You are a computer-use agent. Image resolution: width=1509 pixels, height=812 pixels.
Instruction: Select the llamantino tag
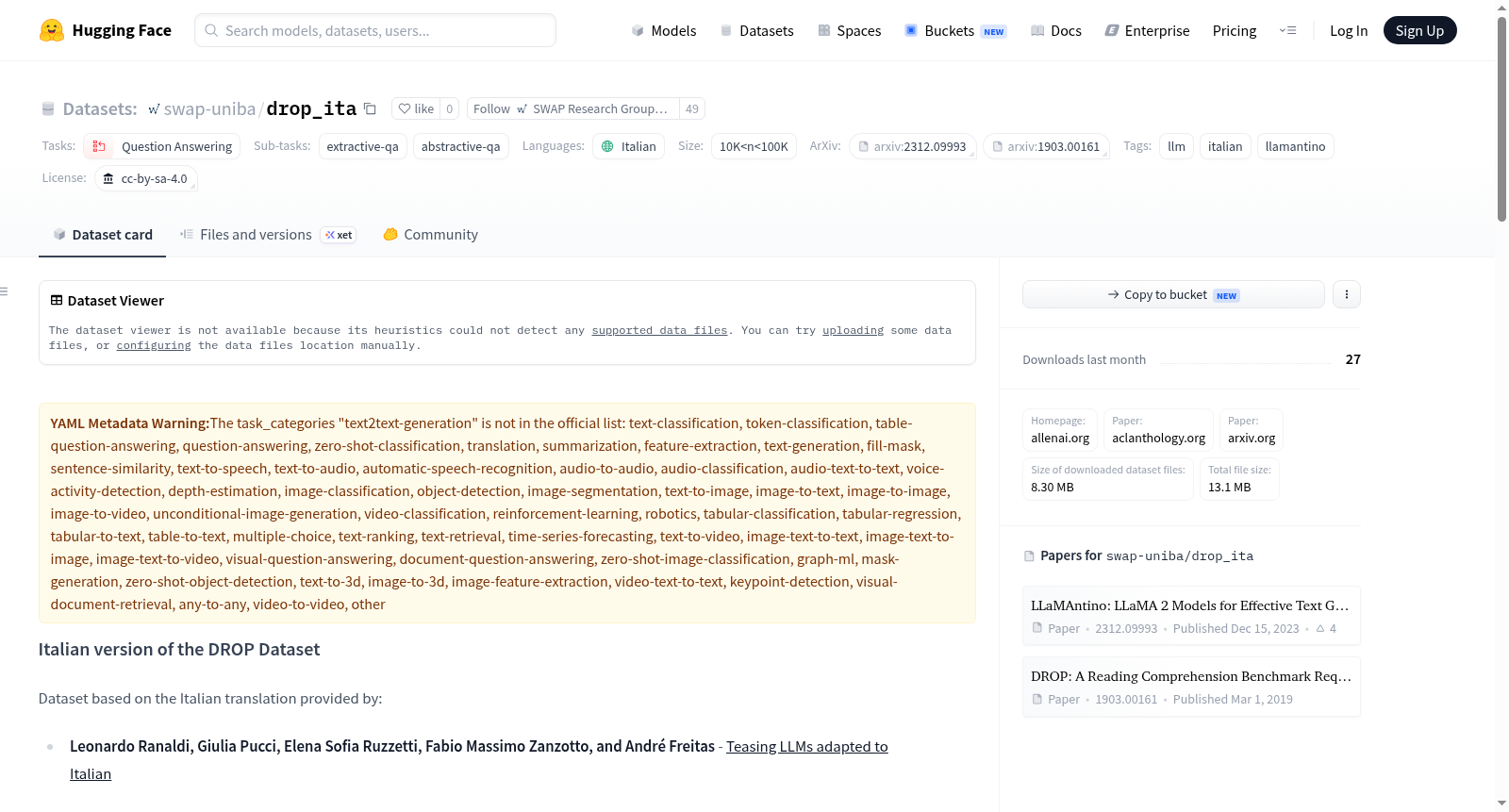tap(1295, 146)
